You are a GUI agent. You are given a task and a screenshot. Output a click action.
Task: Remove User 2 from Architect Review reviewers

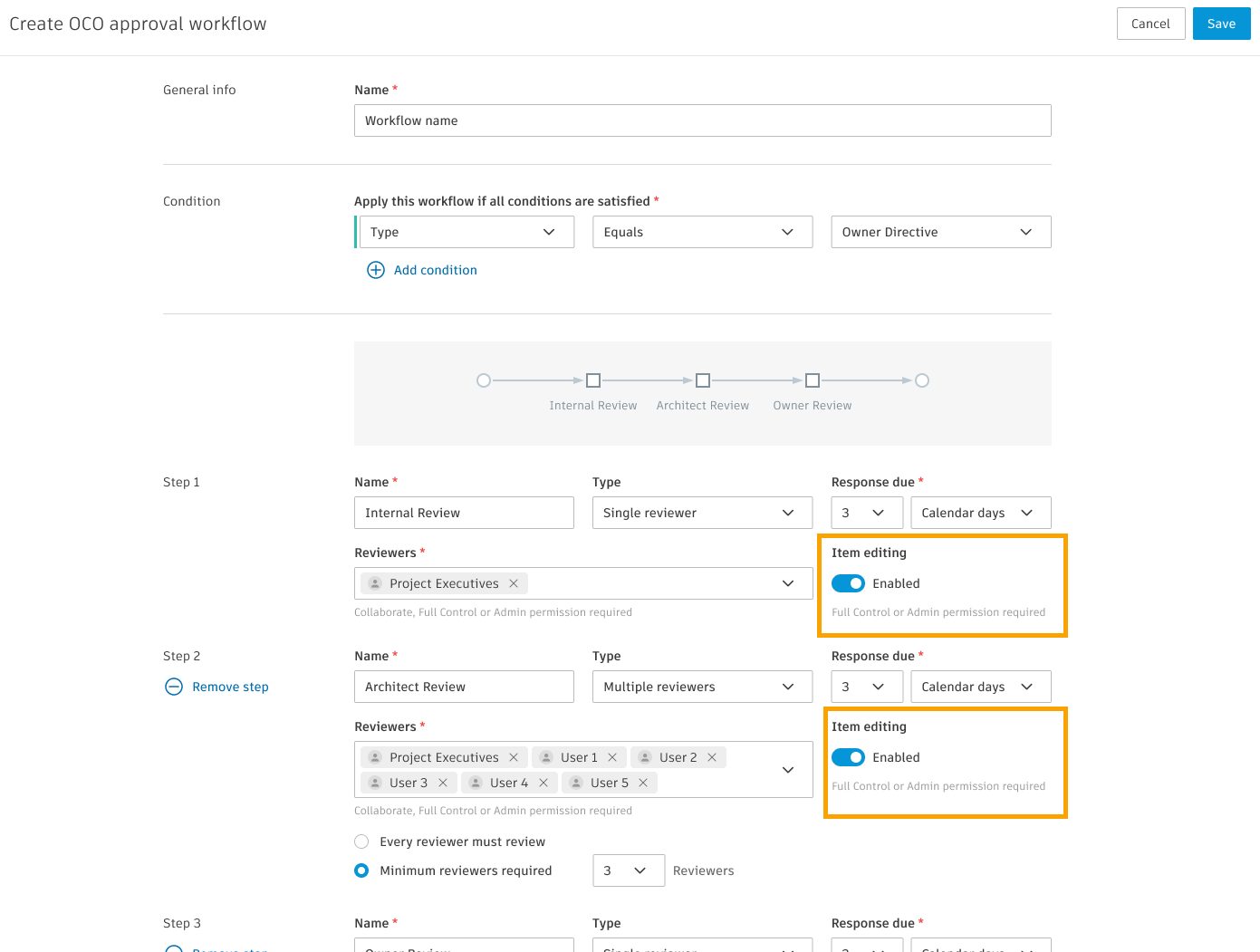[x=712, y=757]
